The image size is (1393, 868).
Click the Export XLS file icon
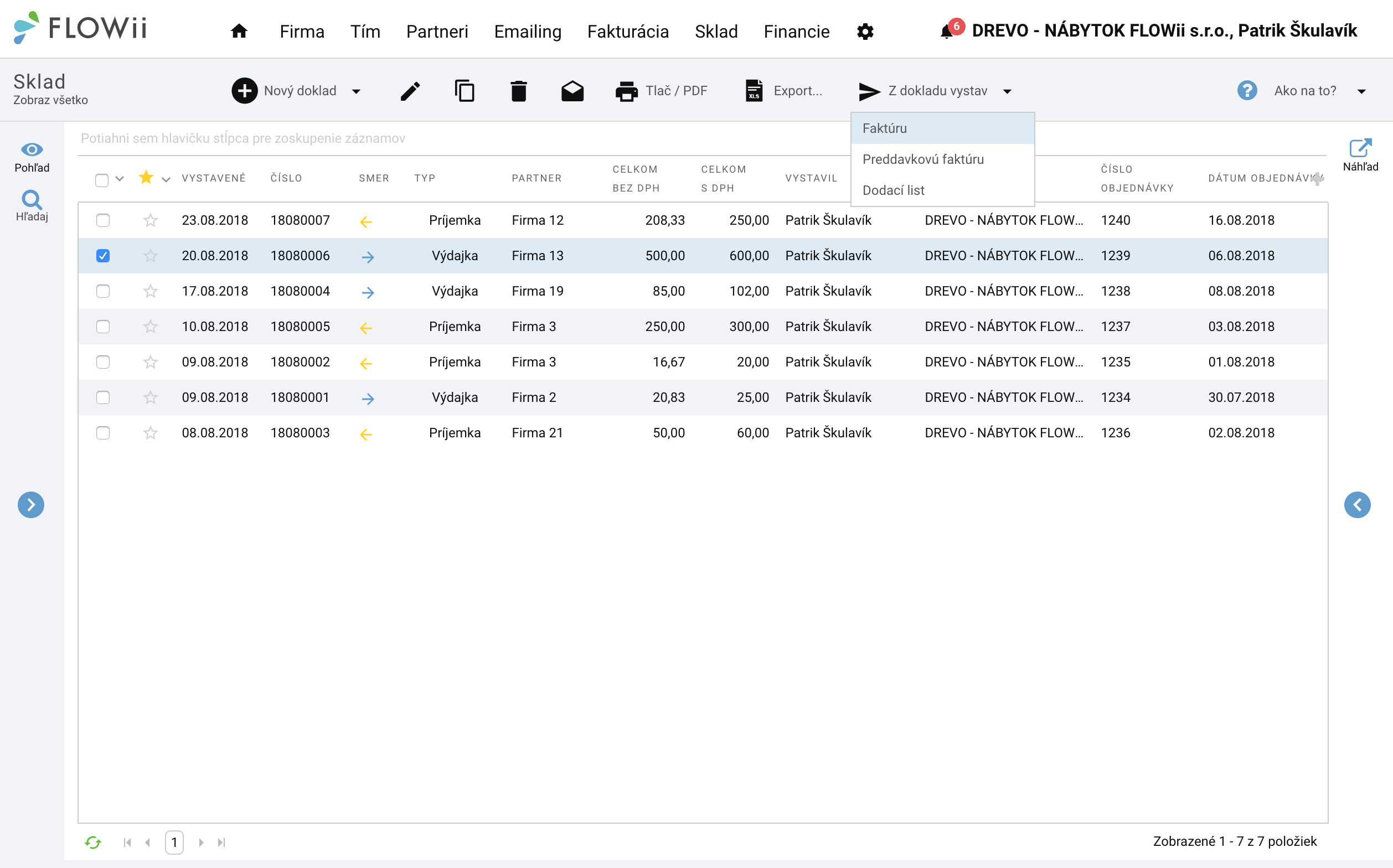coord(754,91)
